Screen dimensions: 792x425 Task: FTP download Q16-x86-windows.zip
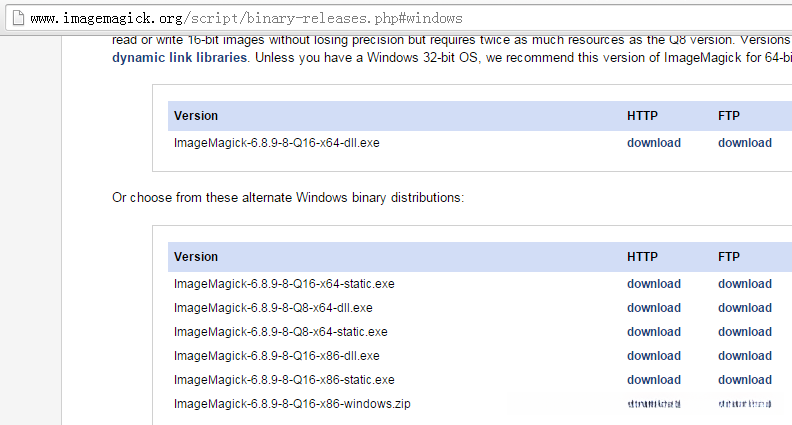pyautogui.click(x=745, y=404)
